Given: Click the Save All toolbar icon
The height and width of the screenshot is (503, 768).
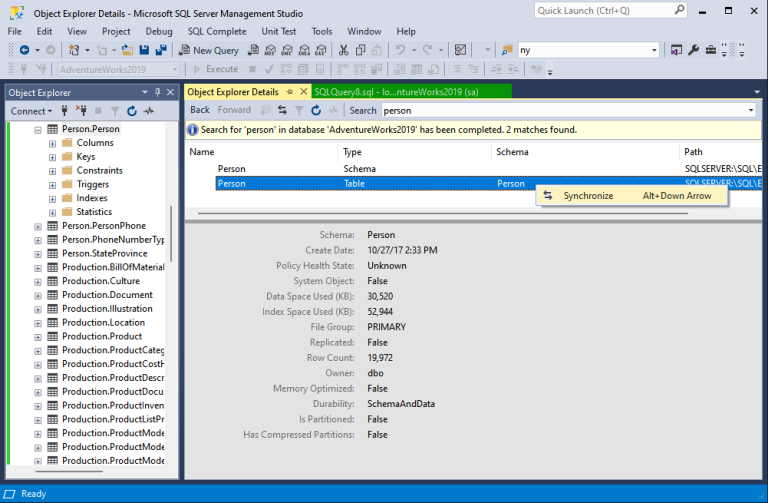Looking at the screenshot, I should pyautogui.click(x=160, y=50).
